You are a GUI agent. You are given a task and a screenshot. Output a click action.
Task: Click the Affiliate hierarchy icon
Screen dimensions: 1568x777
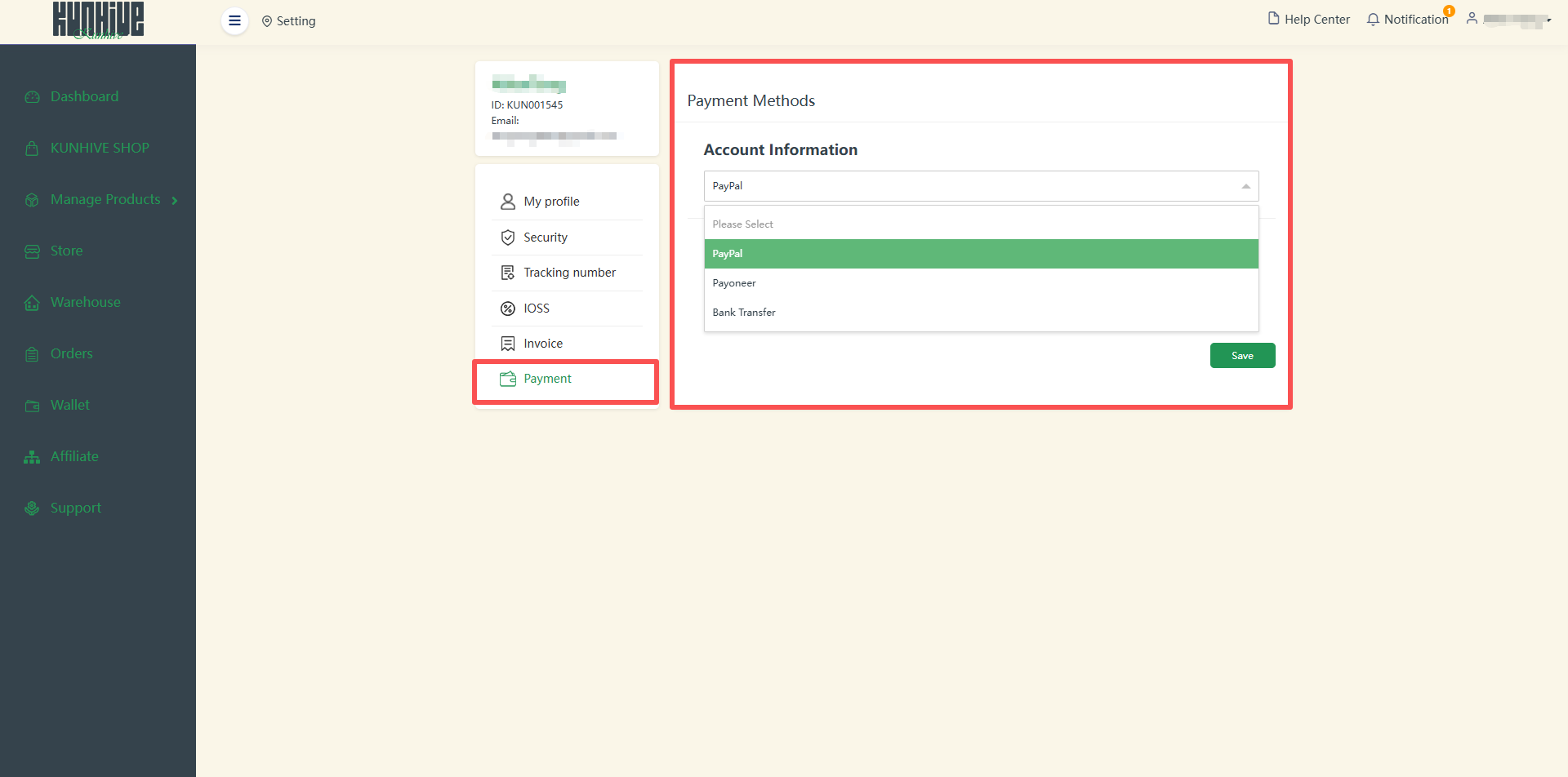pyautogui.click(x=32, y=457)
